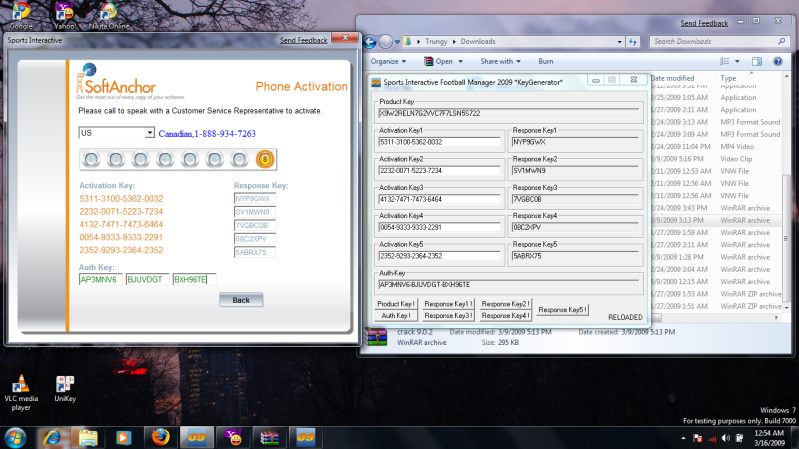Click Product Key ! button in keygen
Viewport: 799px width, 449px height.
click(x=396, y=304)
